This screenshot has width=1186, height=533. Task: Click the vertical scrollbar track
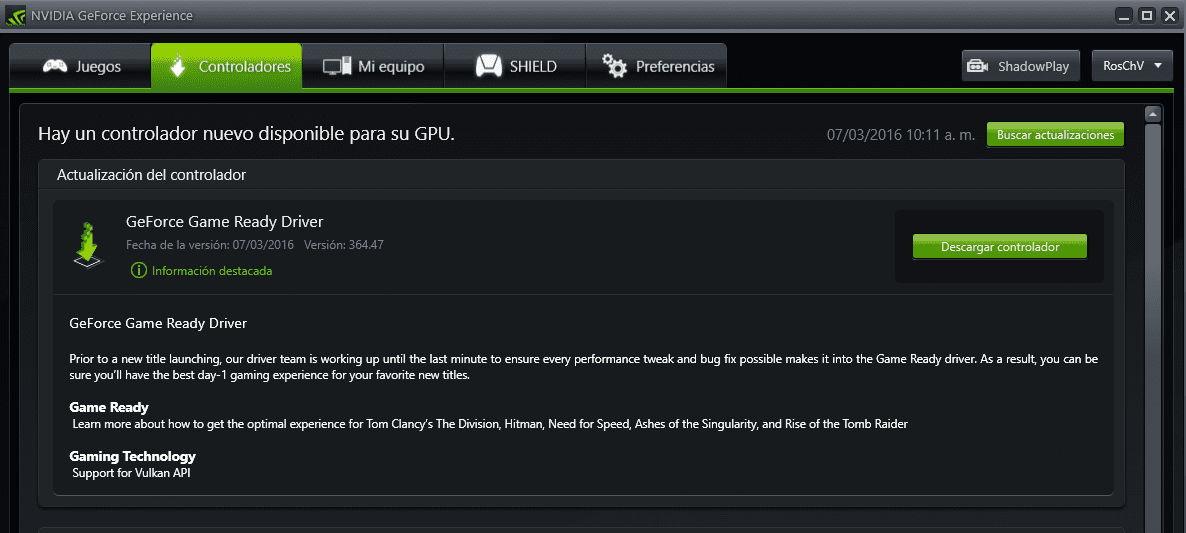(1153, 327)
